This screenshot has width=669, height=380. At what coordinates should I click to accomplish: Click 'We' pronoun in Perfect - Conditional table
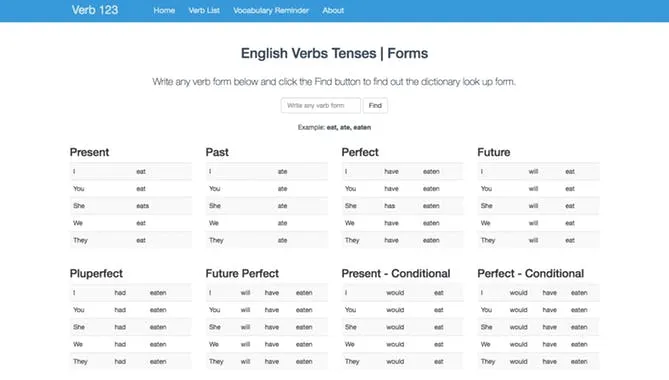pos(486,344)
